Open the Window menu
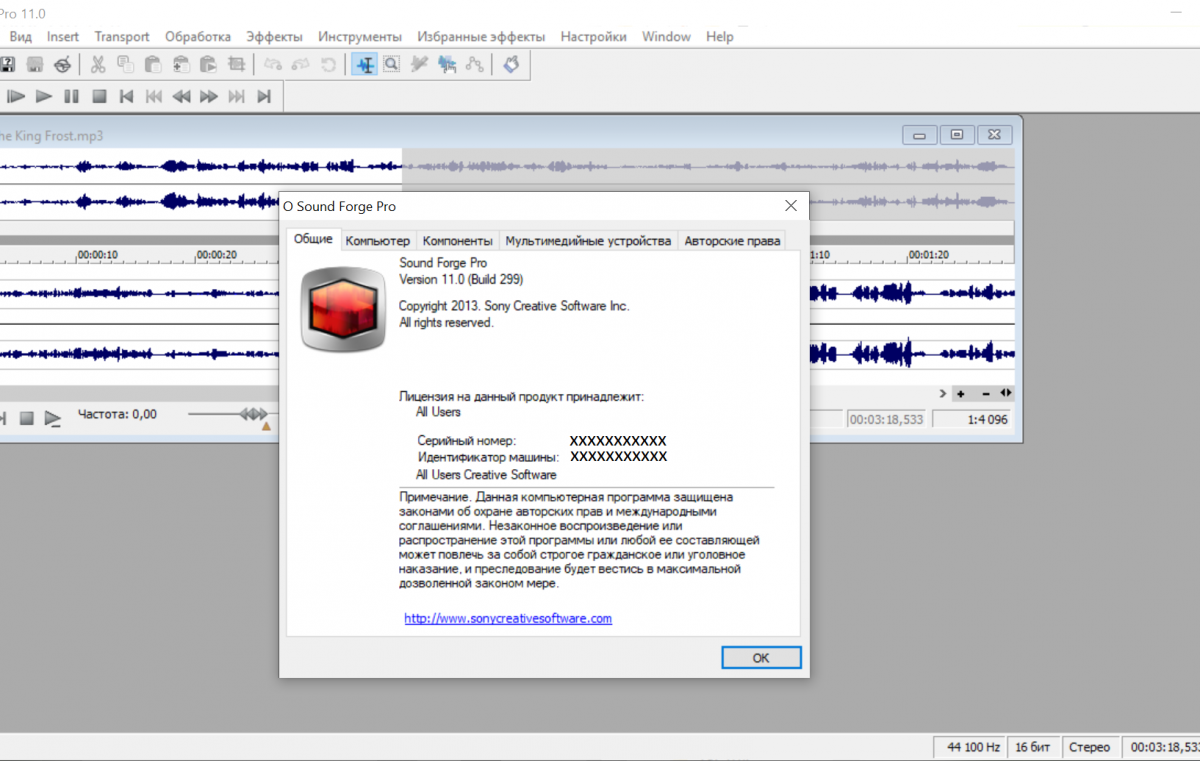Image resolution: width=1200 pixels, height=761 pixels. tap(666, 36)
